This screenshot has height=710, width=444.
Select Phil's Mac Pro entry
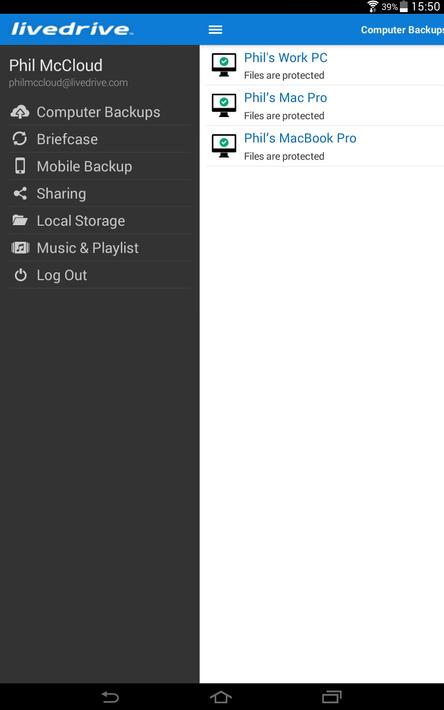pos(325,106)
